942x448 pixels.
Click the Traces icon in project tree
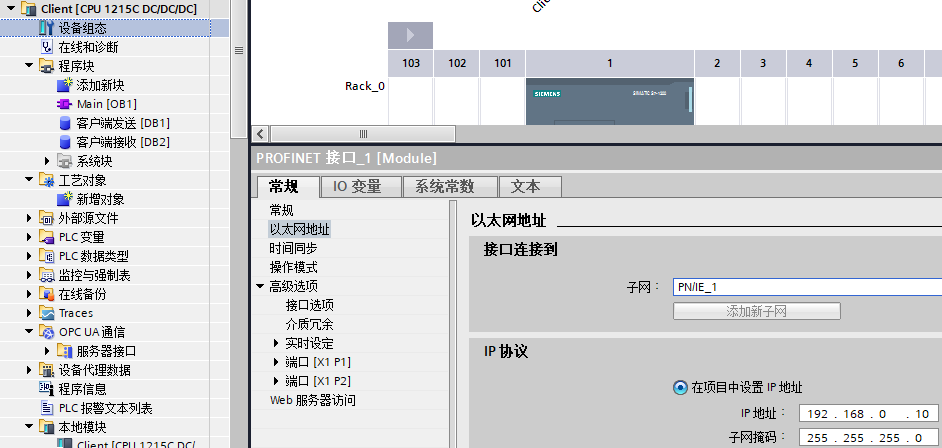(x=47, y=313)
